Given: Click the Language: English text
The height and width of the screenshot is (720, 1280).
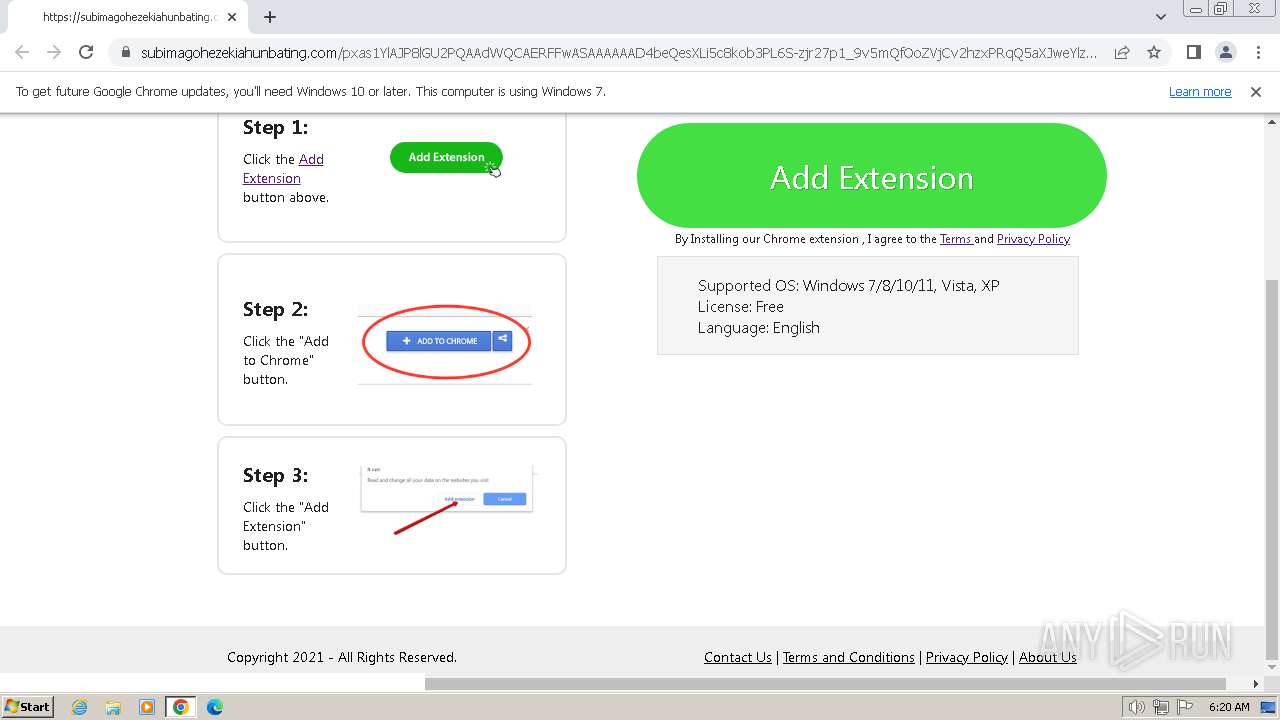Looking at the screenshot, I should (759, 328).
